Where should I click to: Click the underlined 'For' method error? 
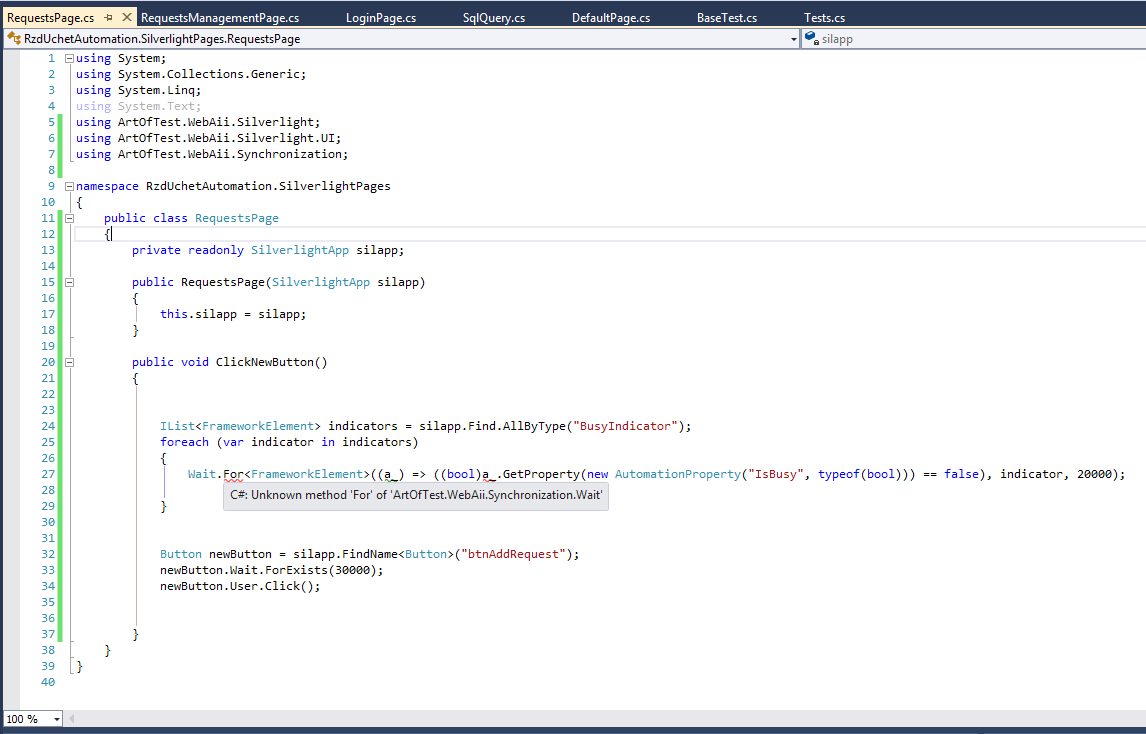coord(232,474)
